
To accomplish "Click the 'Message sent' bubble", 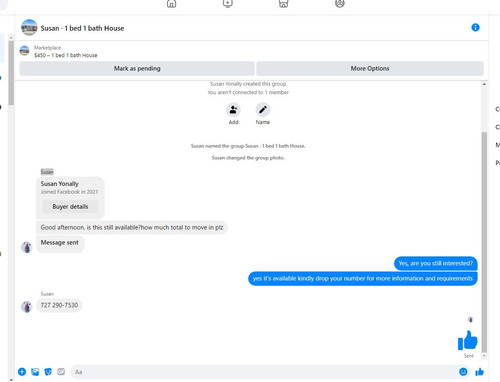I will 60,244.
